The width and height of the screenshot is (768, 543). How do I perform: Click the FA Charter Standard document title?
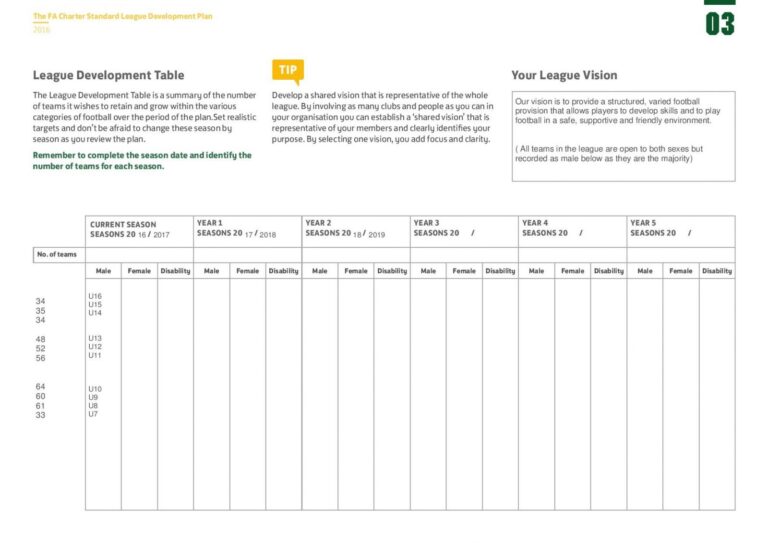pos(122,16)
